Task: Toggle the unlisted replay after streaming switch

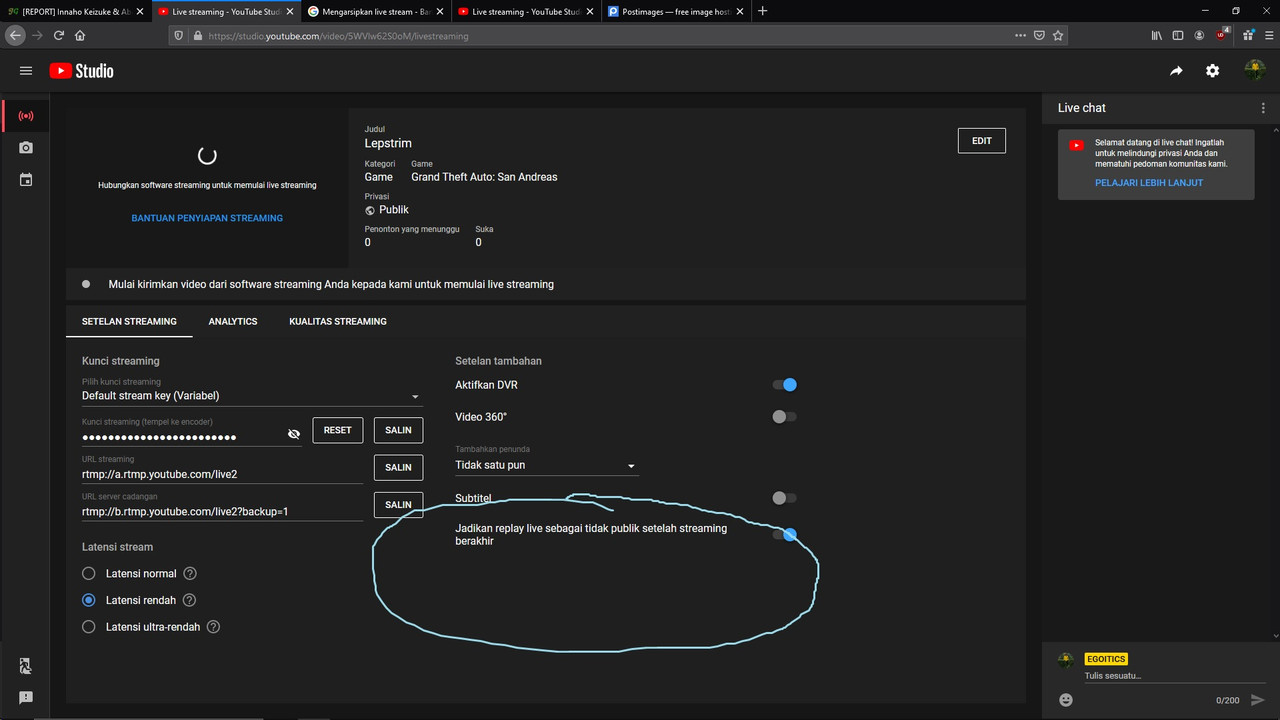Action: (x=784, y=535)
